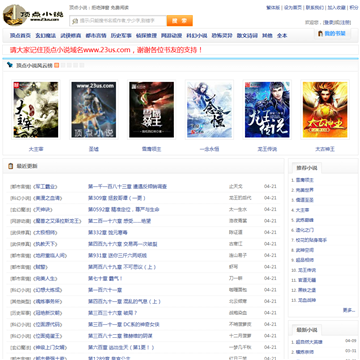Open the 雪鹰领主 book cover thumbnail
Image resolution: width=360 pixels, height=360 pixels.
151,110
